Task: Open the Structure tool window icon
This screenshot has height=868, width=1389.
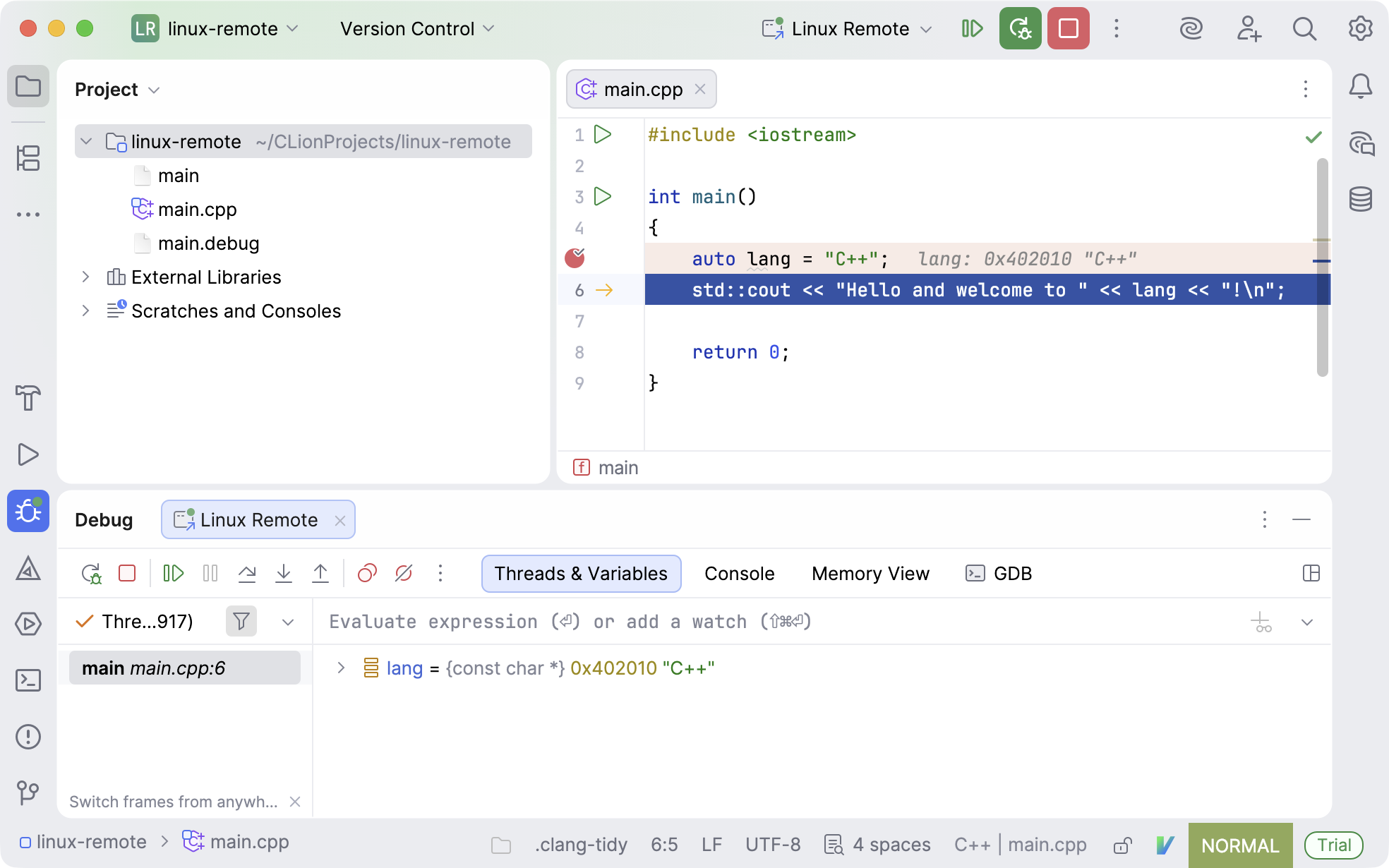Action: coord(28,158)
